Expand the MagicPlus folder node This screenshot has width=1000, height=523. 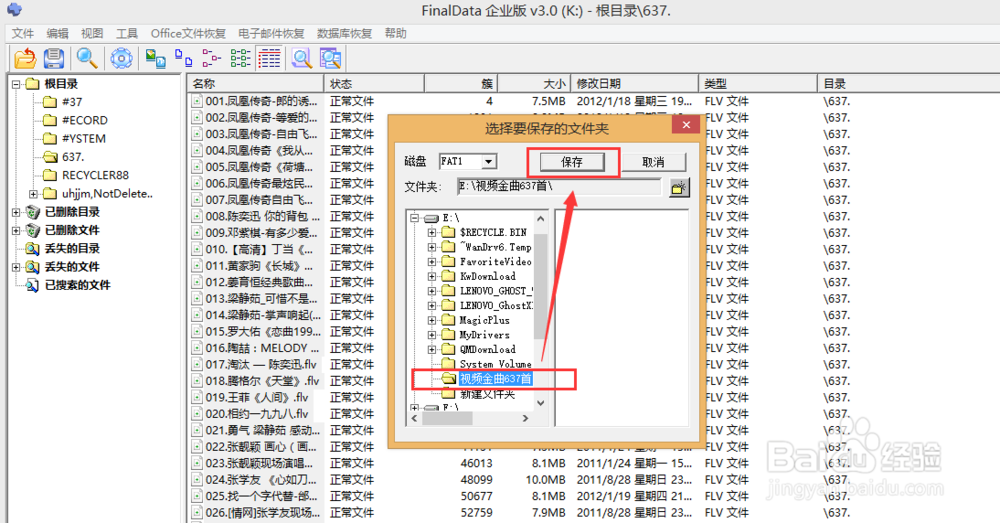432,320
